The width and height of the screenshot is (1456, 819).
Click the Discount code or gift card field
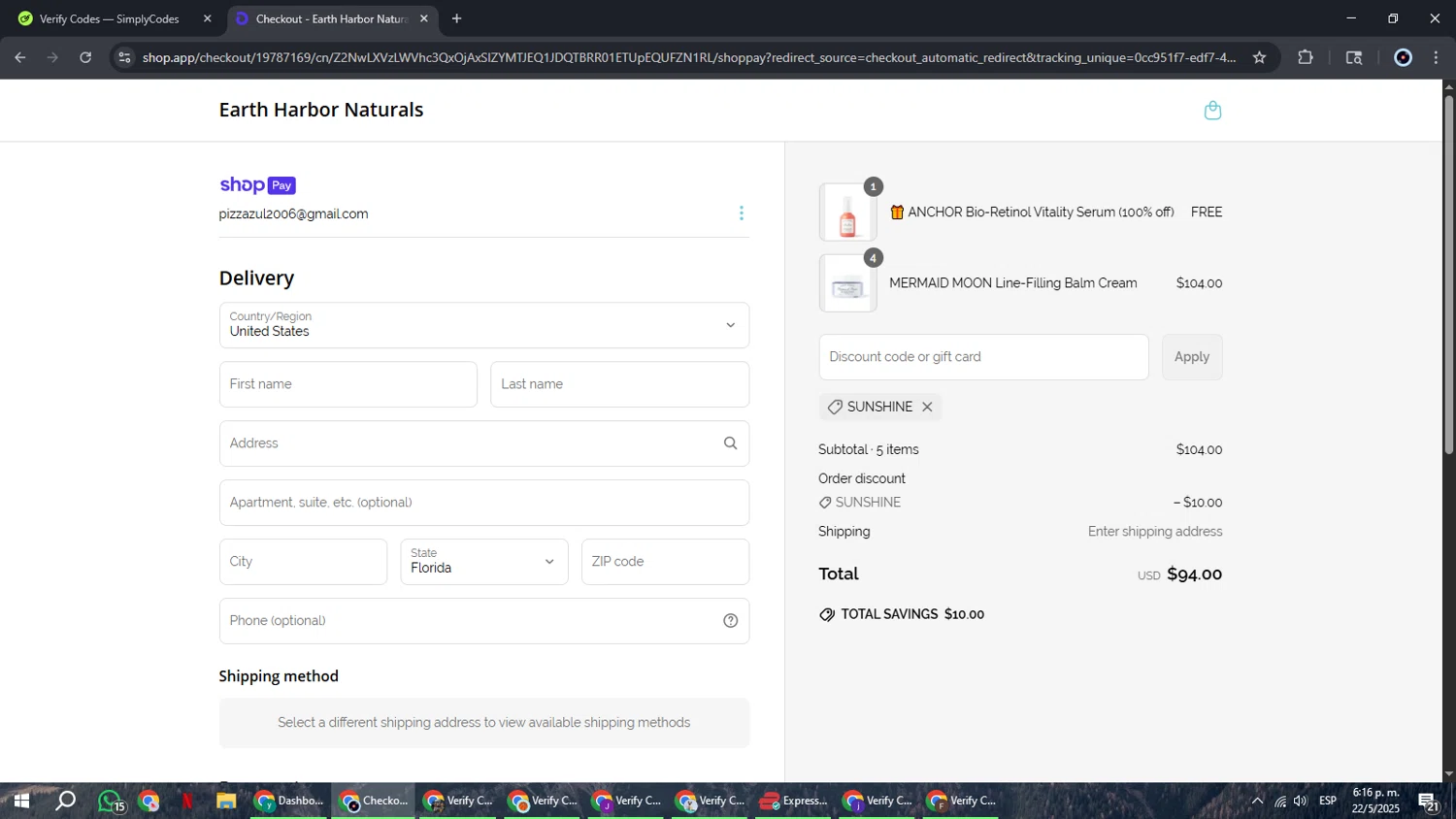(x=984, y=357)
